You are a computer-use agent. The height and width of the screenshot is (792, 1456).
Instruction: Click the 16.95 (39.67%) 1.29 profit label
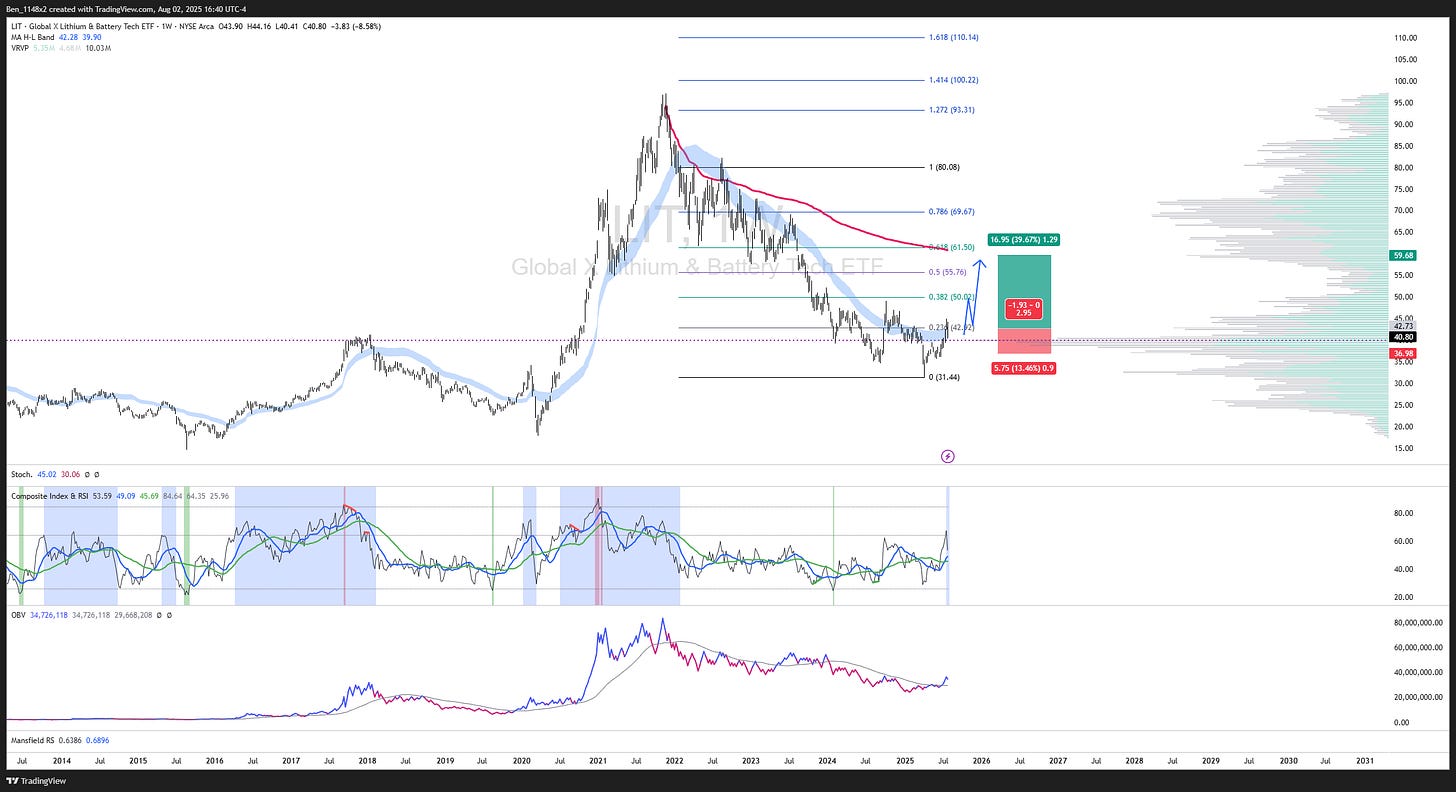click(1024, 240)
